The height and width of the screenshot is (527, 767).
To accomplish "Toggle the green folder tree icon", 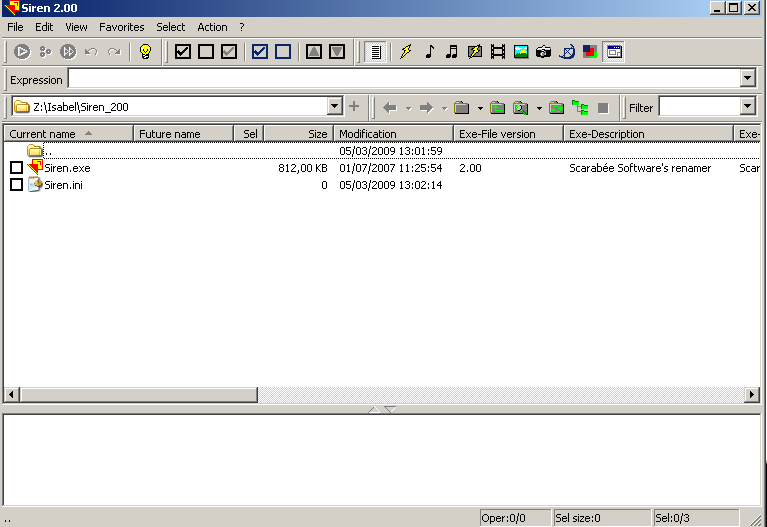I will click(x=580, y=108).
